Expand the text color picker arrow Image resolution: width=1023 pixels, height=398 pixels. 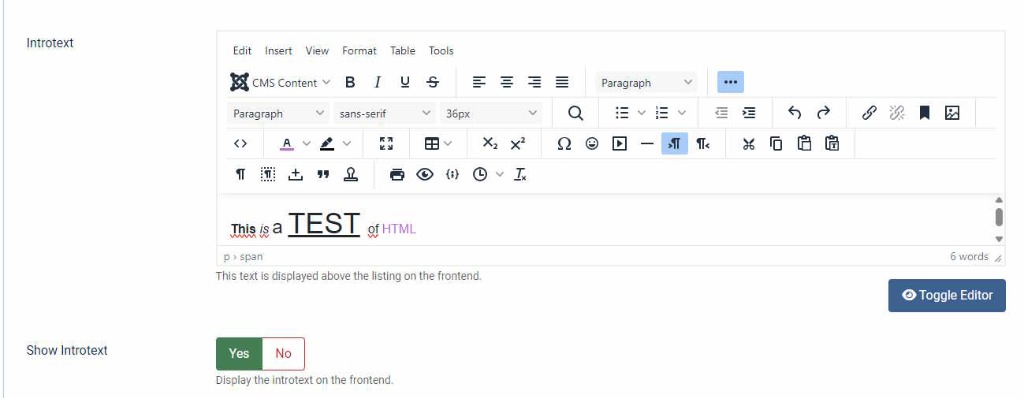(x=306, y=144)
